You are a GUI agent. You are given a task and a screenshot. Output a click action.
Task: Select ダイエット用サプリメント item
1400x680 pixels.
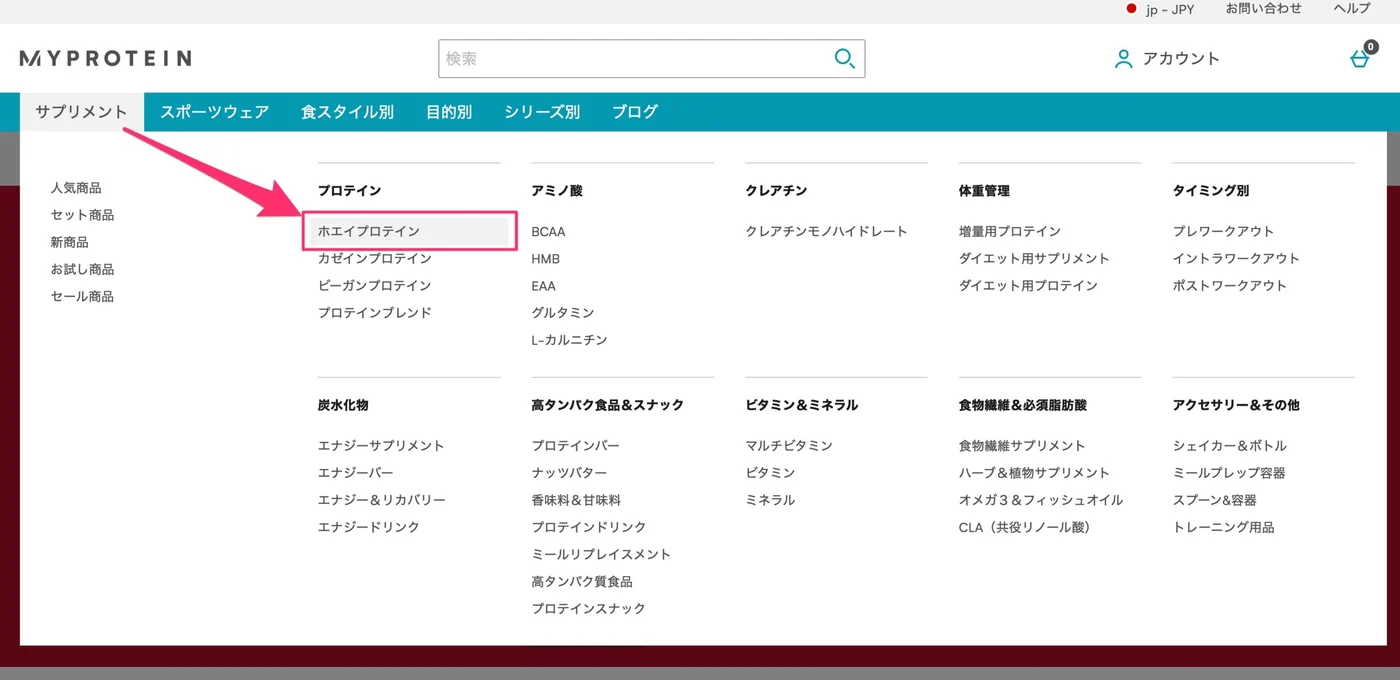pos(1034,258)
